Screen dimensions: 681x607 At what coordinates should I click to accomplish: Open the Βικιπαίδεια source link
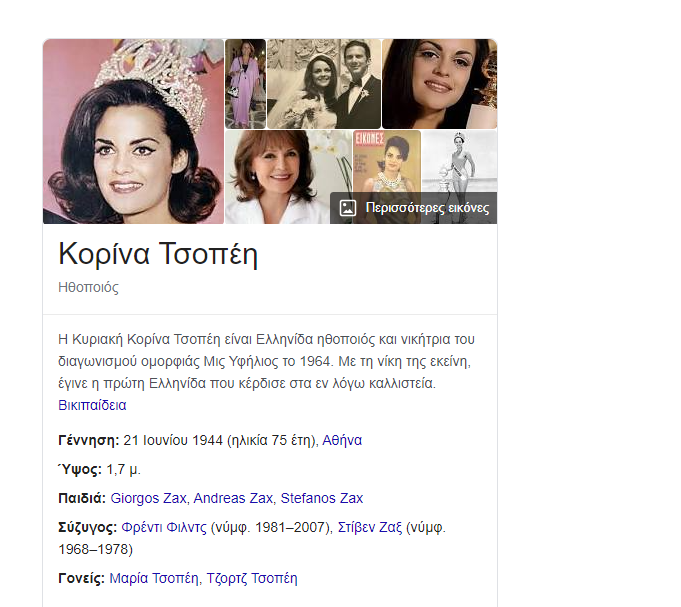point(92,405)
